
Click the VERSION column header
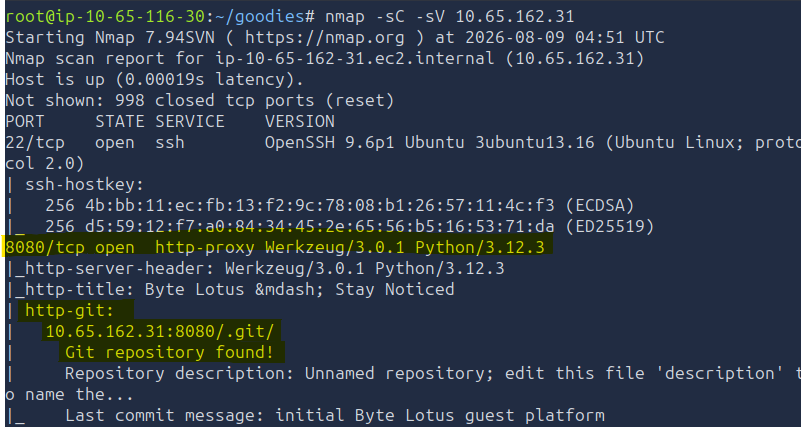[x=300, y=122]
